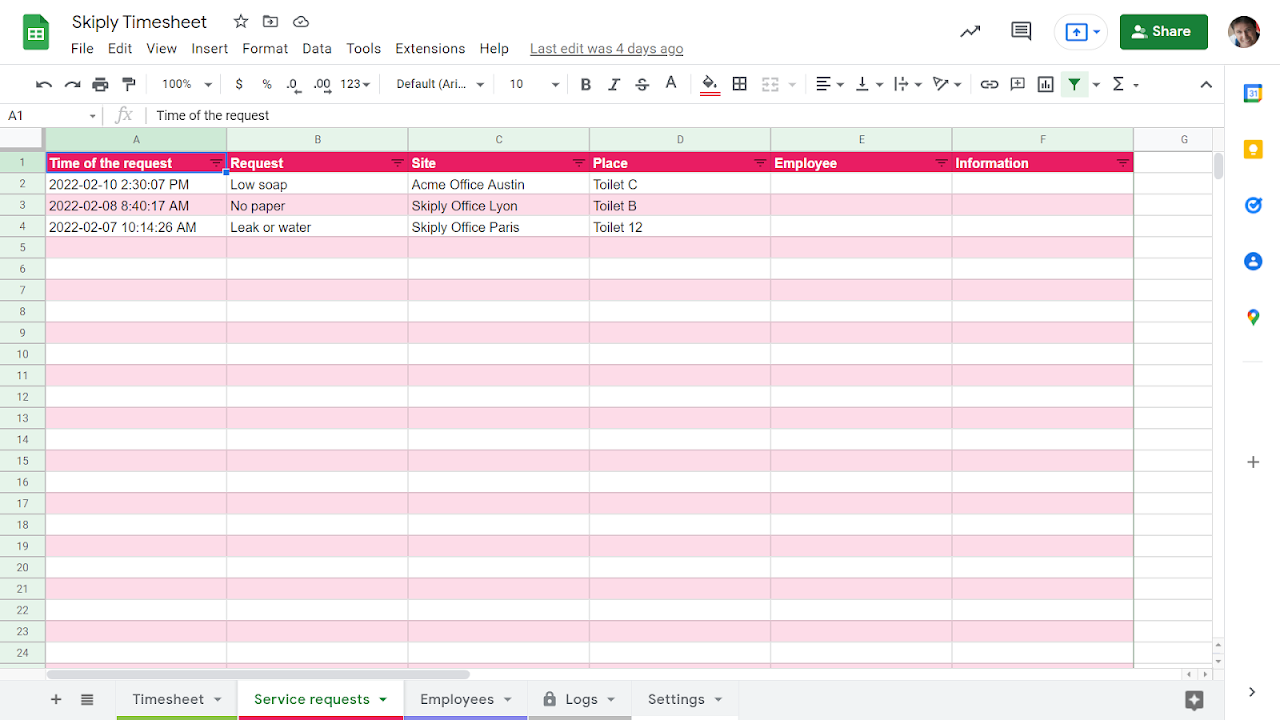
Task: Click the green Share button
Action: 1164,32
